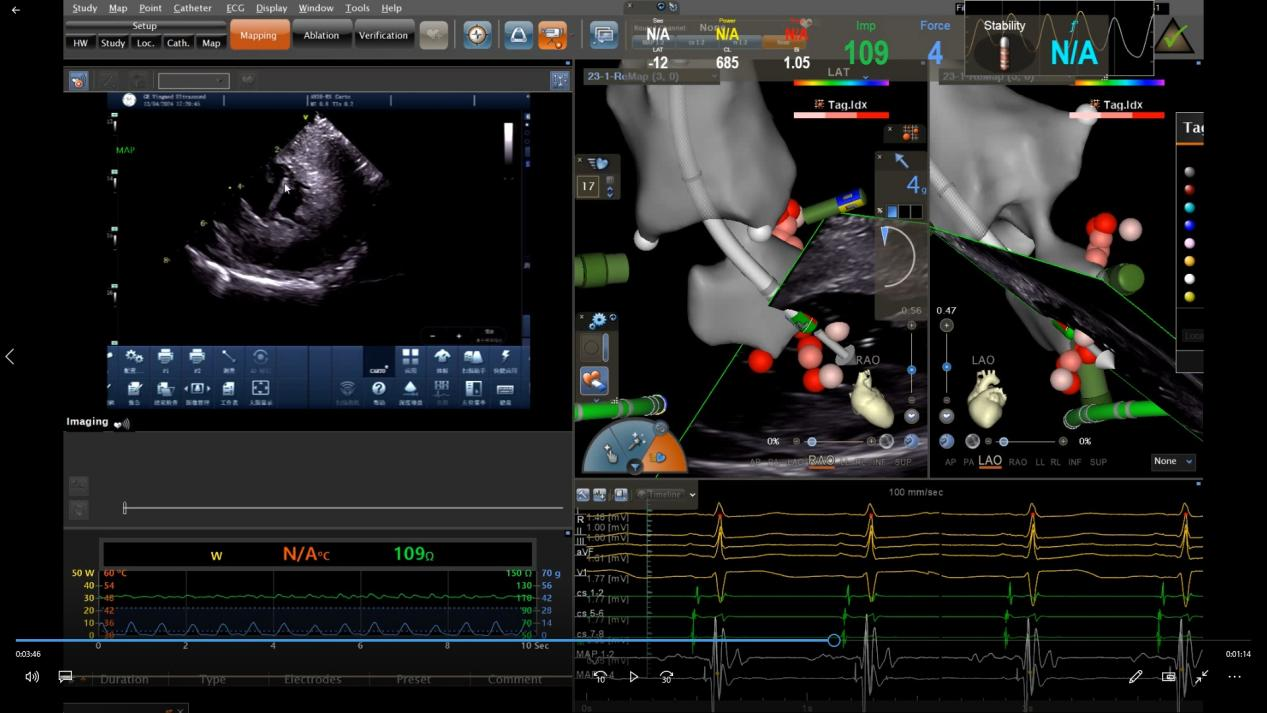This screenshot has width=1267, height=713.
Task: Click the orange camera viewer toolbar icon
Action: point(552,35)
